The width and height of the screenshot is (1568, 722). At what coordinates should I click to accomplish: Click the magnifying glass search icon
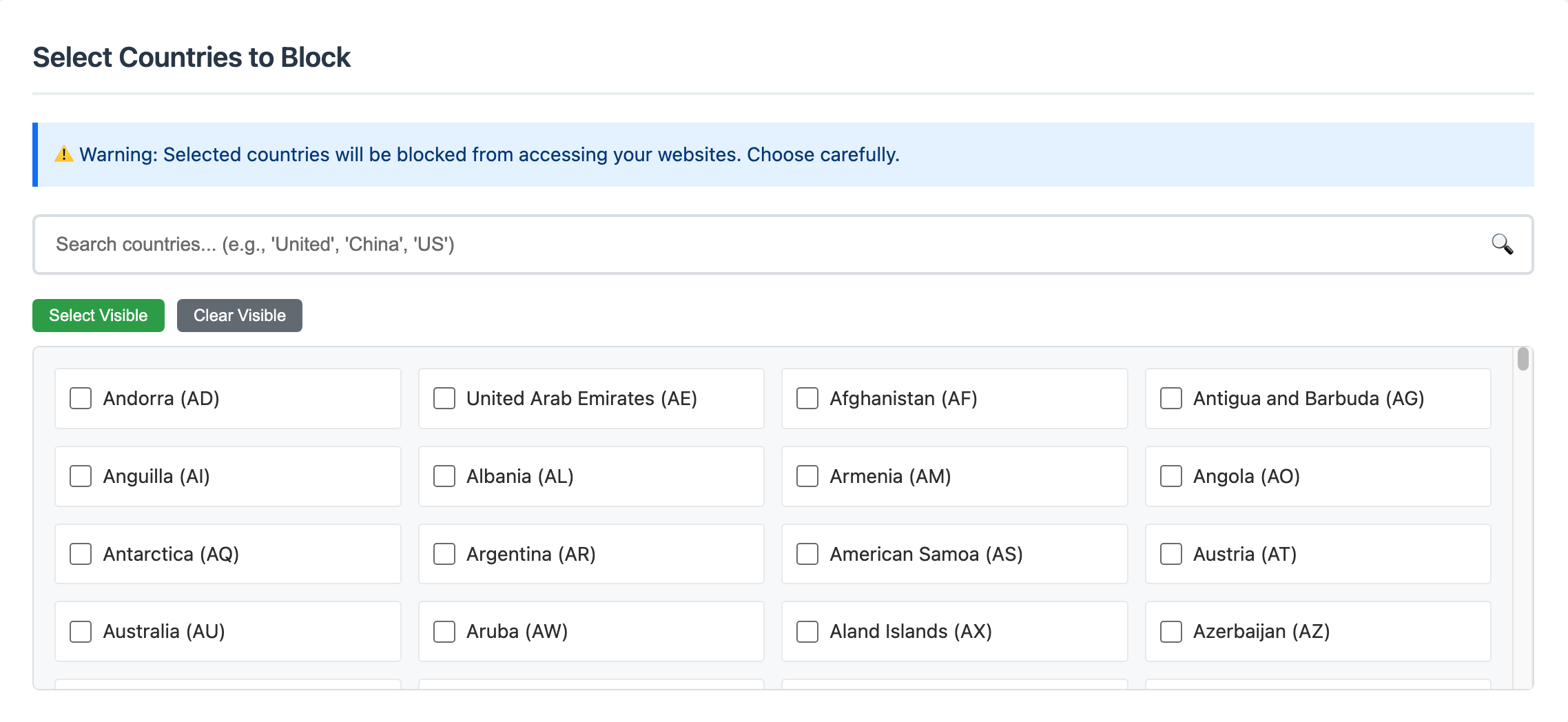[1502, 245]
